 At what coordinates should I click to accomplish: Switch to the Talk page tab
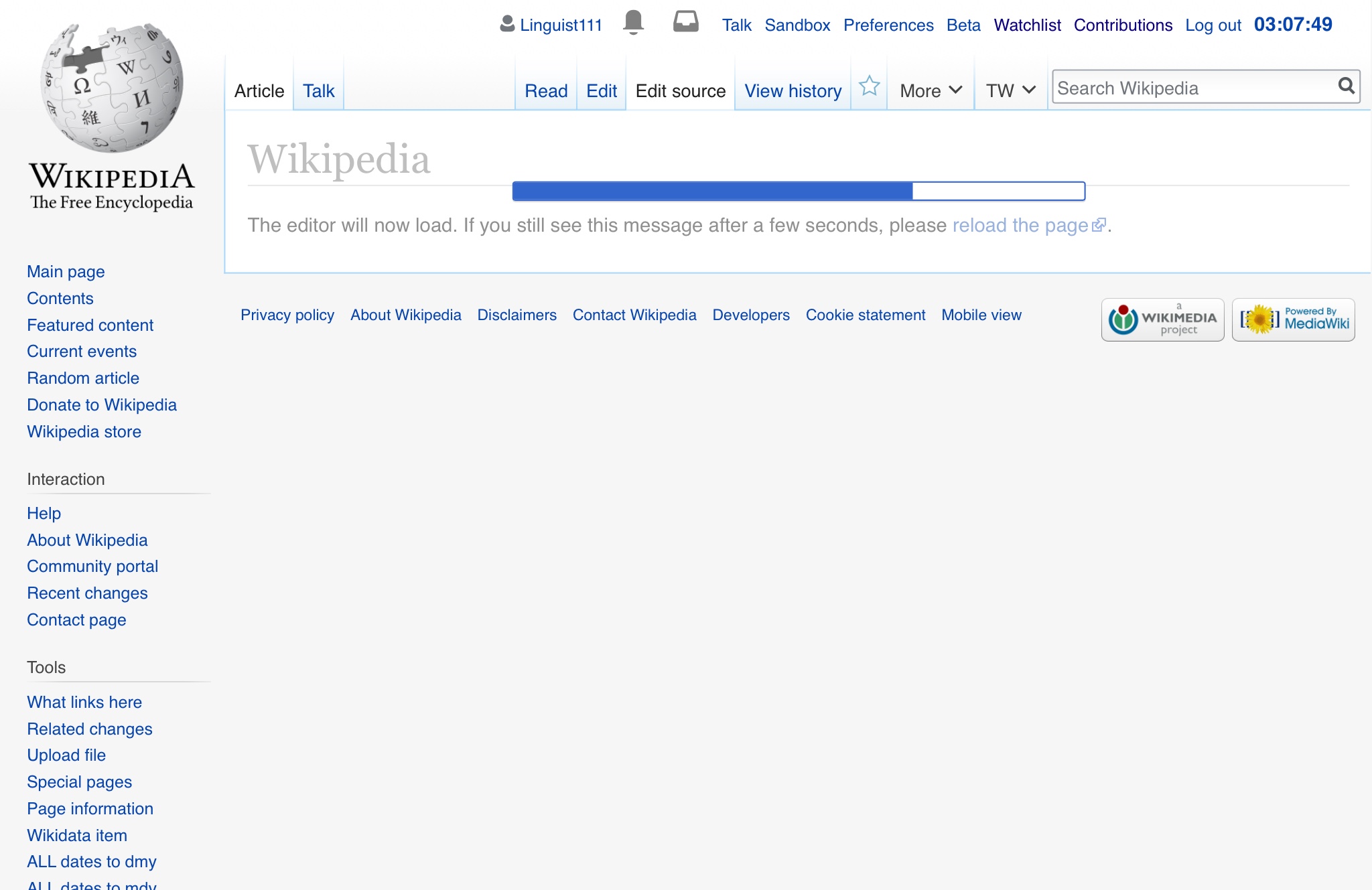click(x=318, y=90)
